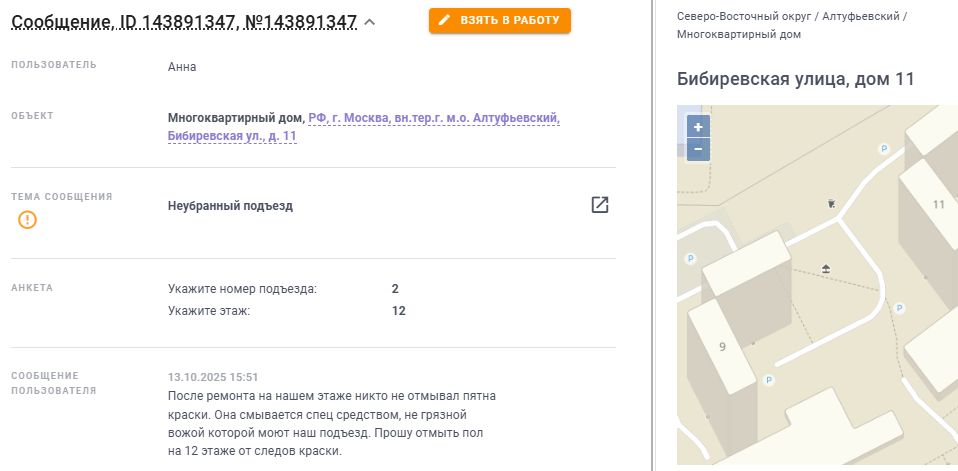Click message title ID 143891347
Viewport: 958px width, 471px height.
[x=184, y=21]
